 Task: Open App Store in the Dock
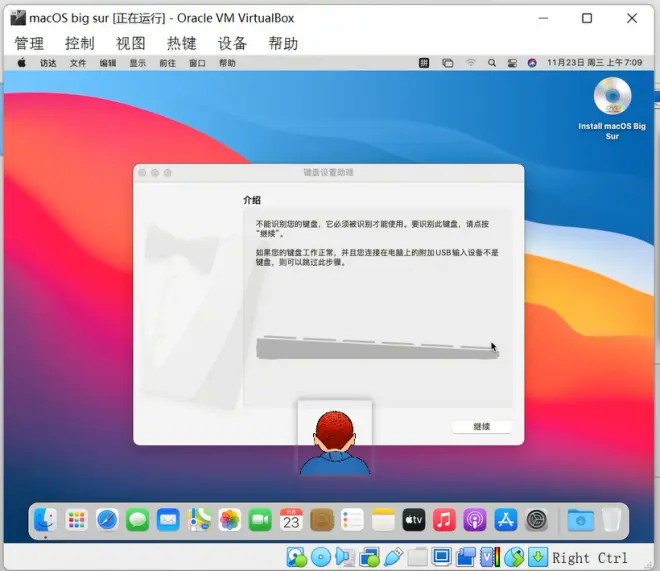[506, 520]
